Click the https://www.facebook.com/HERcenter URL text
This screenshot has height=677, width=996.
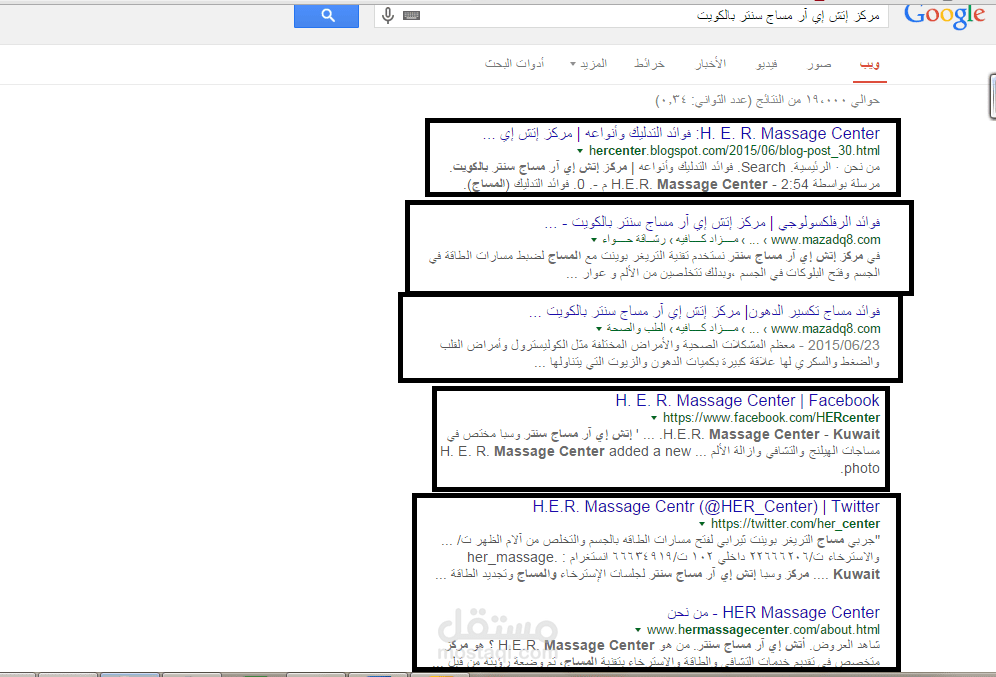[772, 418]
